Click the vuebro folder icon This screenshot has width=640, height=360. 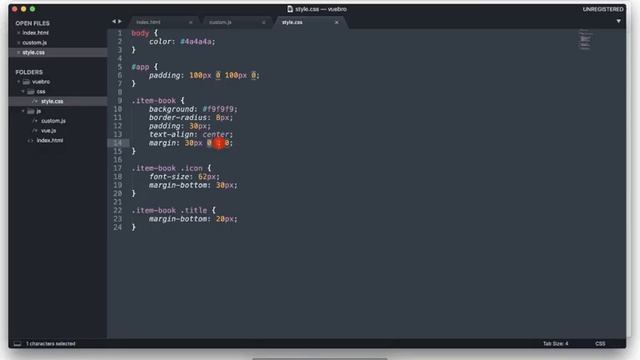pyautogui.click(x=27, y=82)
